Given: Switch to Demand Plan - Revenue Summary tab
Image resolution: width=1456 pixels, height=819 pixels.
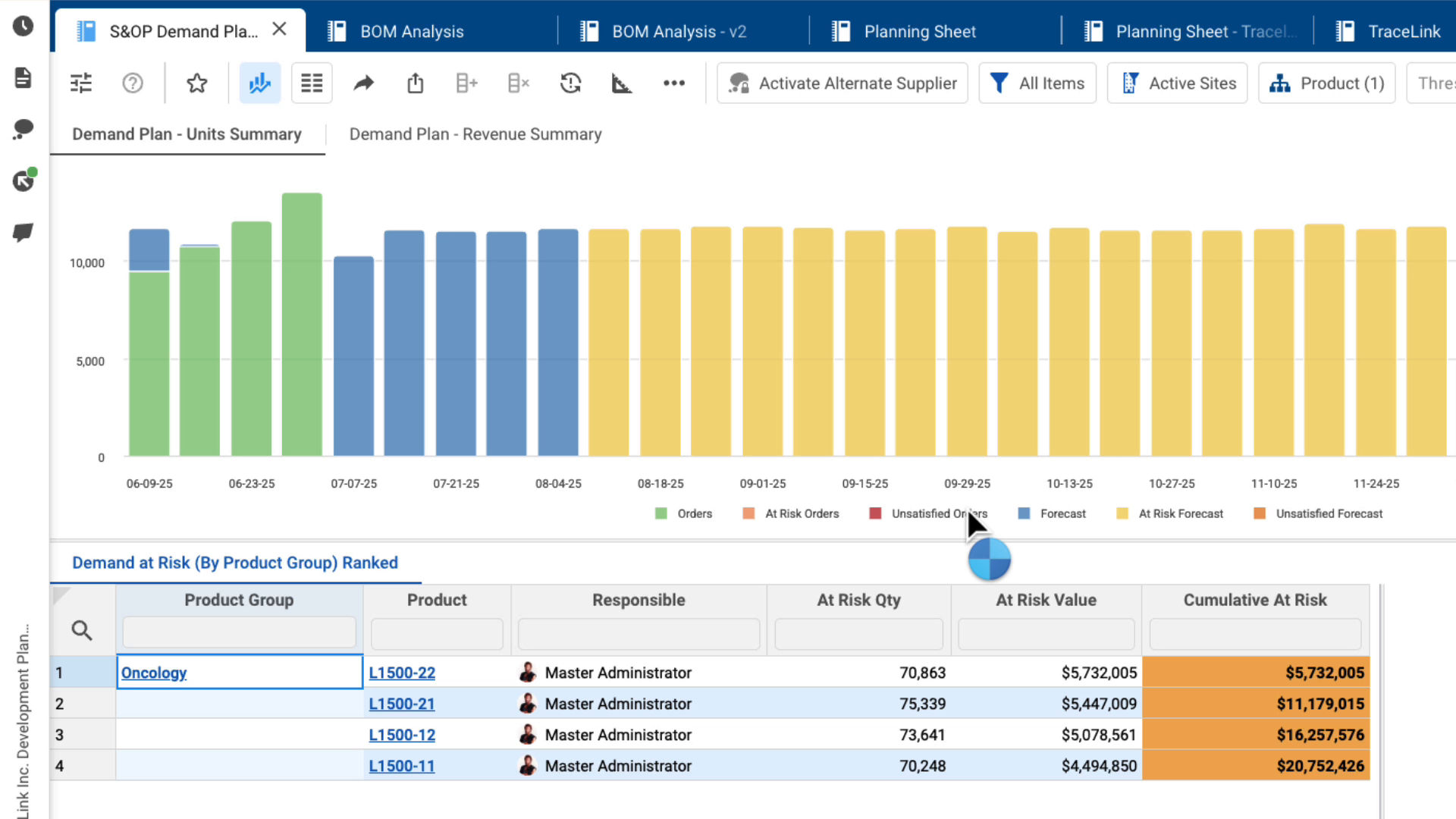Looking at the screenshot, I should pyautogui.click(x=475, y=134).
